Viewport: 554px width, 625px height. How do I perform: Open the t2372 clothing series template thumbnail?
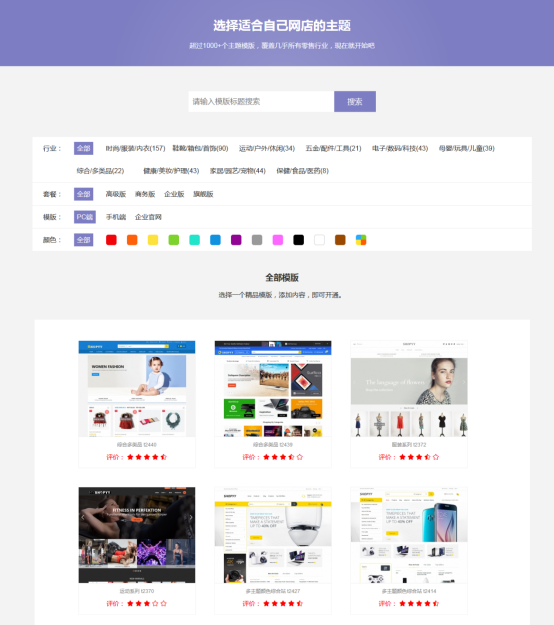pyautogui.click(x=409, y=389)
